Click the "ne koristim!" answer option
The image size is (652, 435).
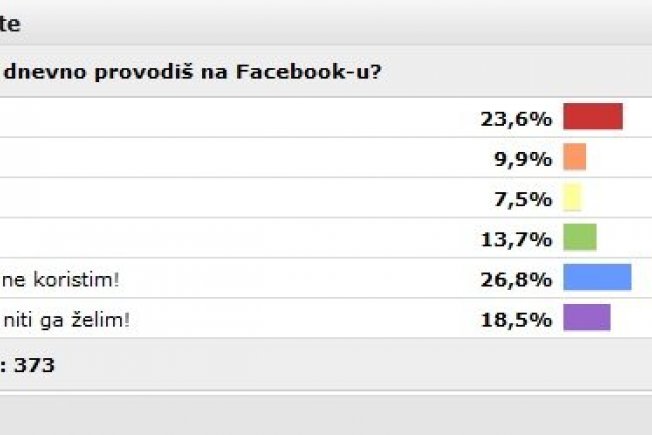(x=61, y=279)
